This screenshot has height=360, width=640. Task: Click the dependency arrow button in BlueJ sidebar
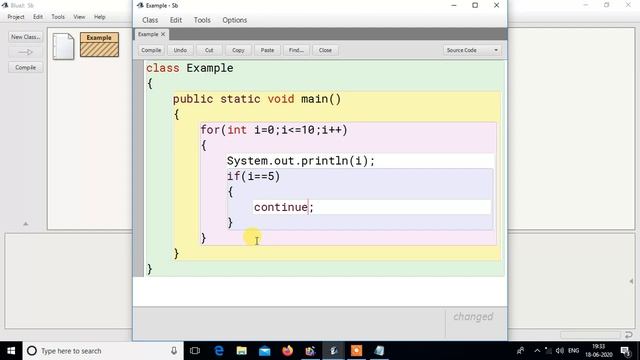click(x=25, y=52)
